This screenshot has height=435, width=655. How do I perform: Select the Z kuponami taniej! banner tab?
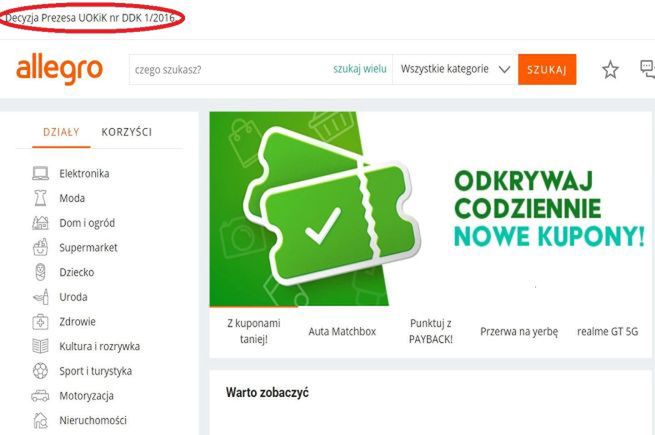(x=254, y=331)
